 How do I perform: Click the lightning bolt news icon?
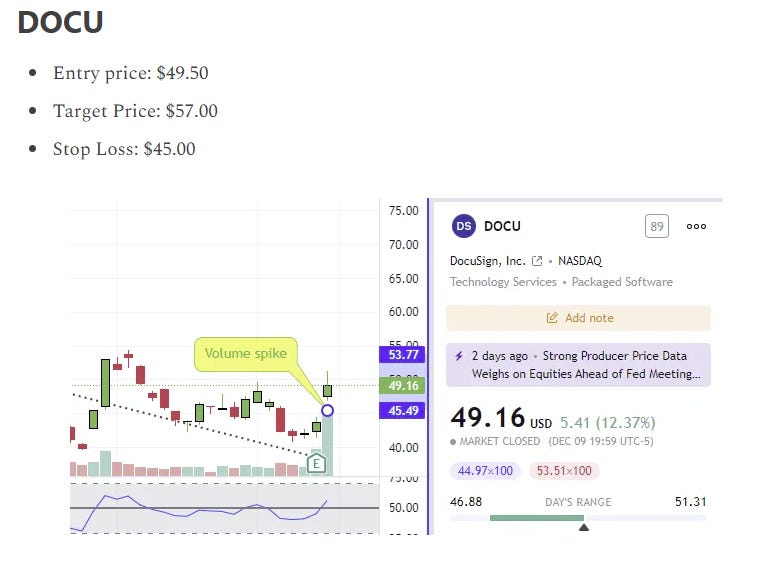point(459,356)
